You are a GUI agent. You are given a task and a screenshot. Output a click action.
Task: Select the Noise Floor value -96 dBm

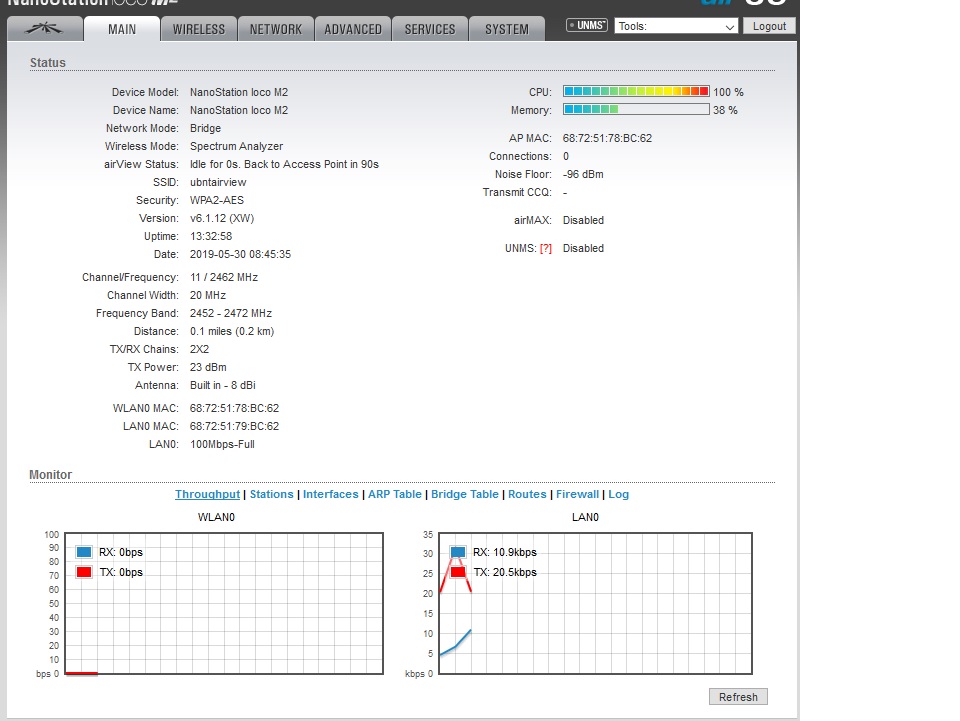pyautogui.click(x=583, y=174)
